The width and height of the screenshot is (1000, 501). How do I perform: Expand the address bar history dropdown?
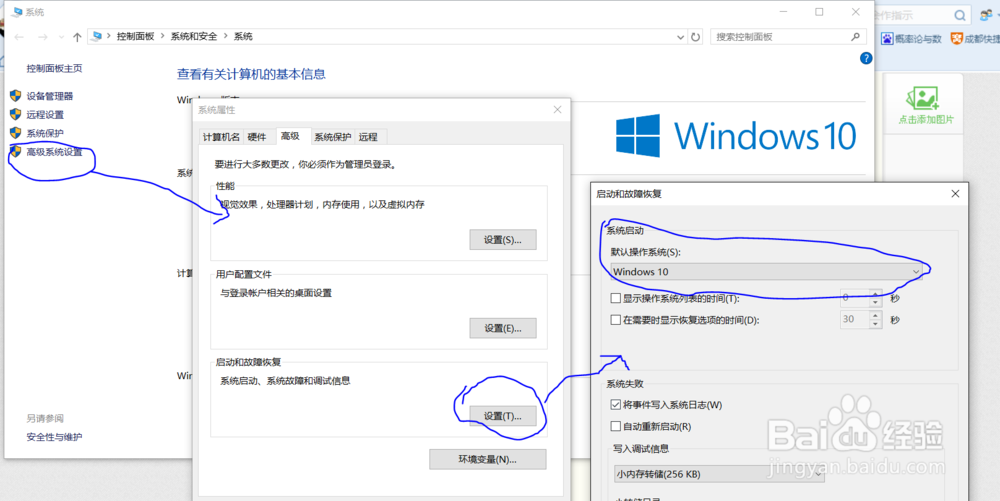(680, 37)
